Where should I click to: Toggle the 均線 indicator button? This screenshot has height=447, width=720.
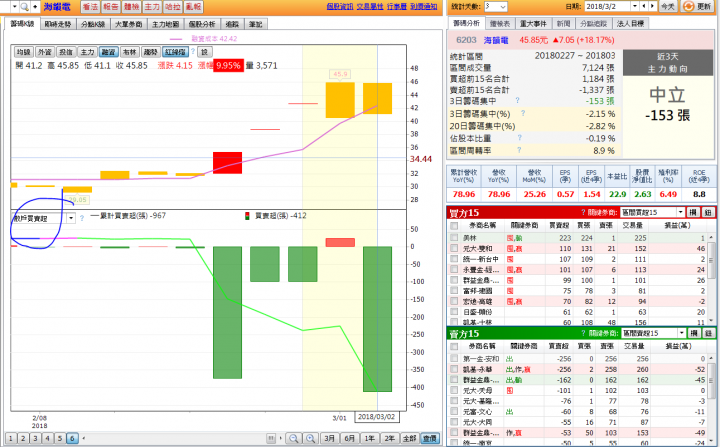coord(23,52)
